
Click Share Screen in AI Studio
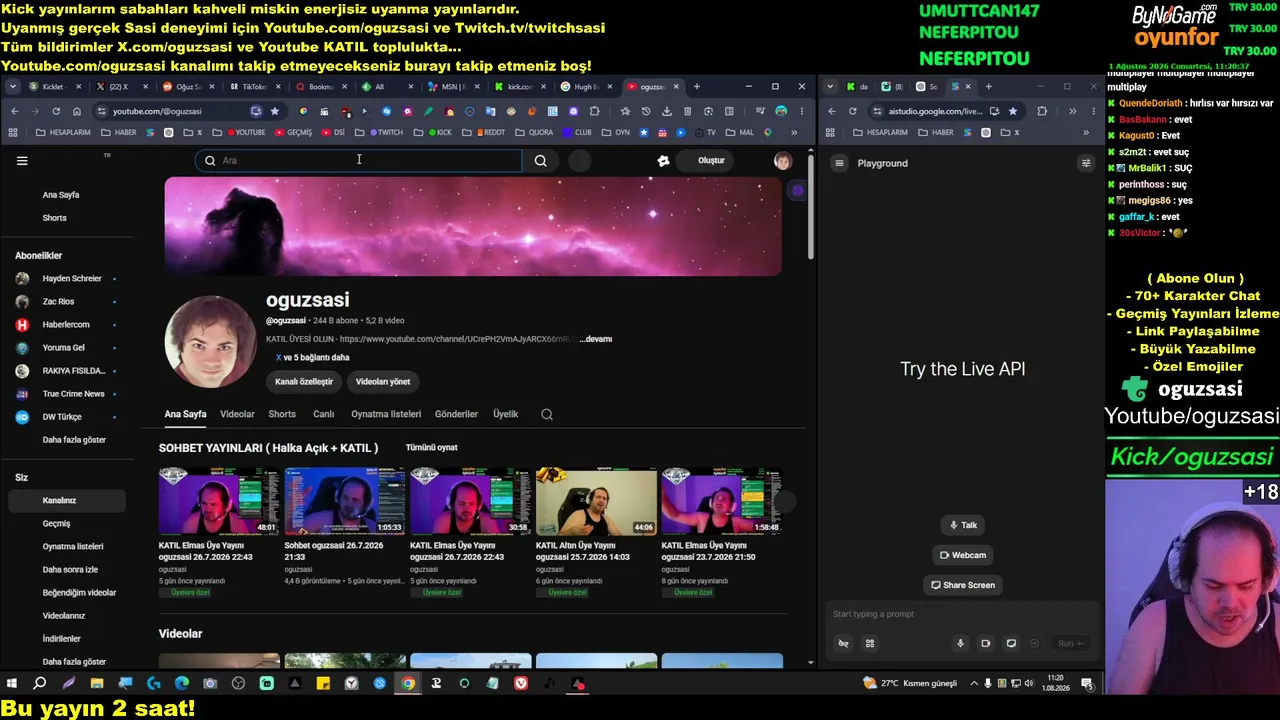click(x=962, y=585)
